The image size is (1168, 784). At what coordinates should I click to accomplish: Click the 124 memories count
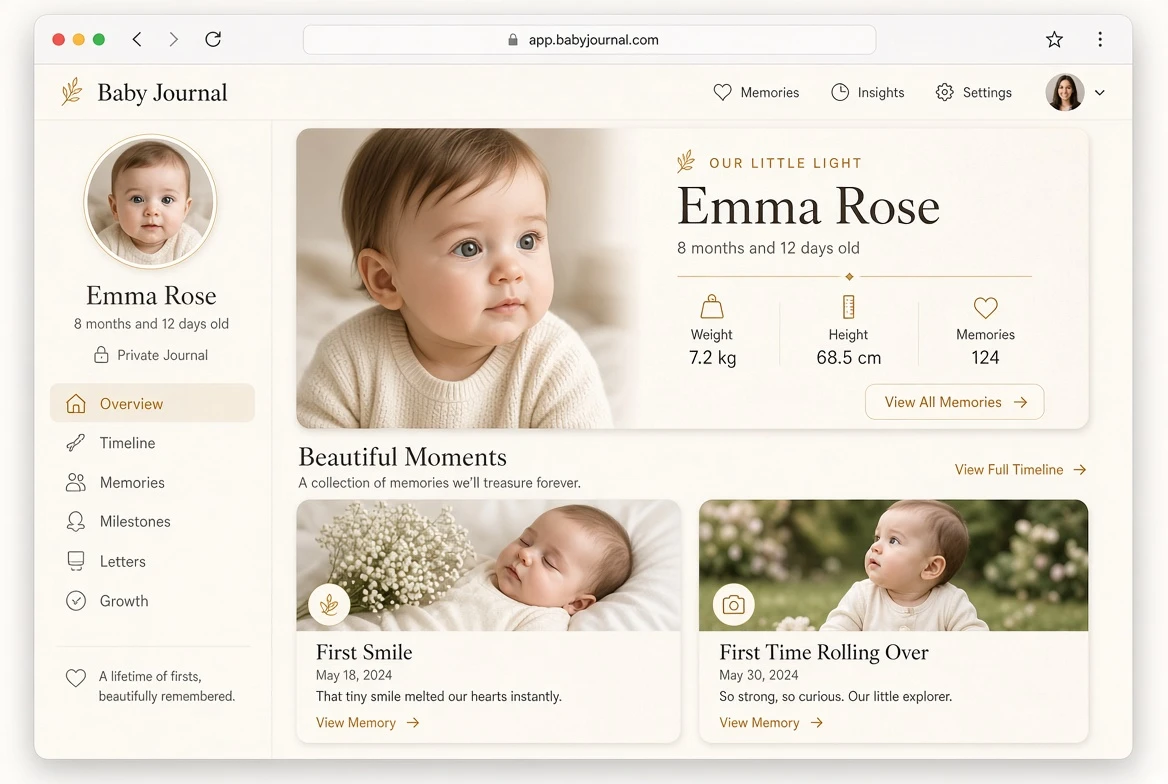tap(986, 358)
